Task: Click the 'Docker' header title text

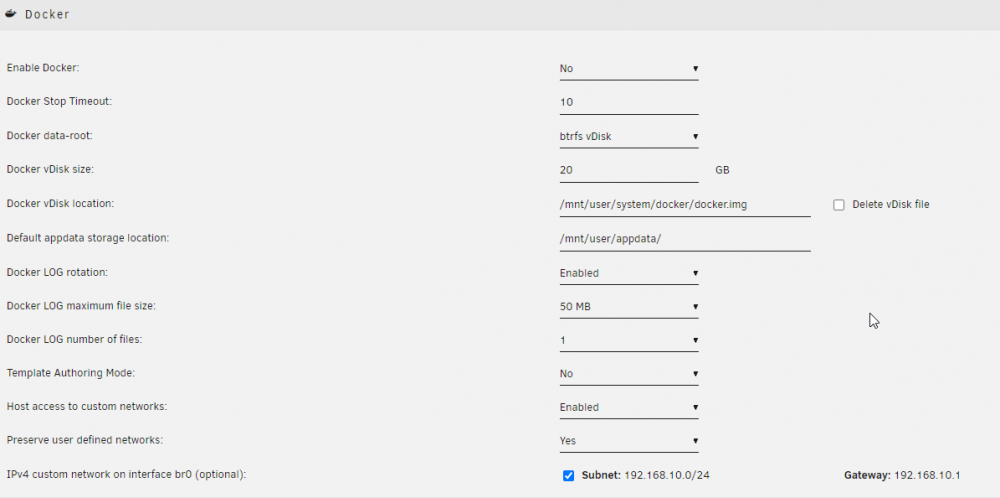Action: coord(47,14)
